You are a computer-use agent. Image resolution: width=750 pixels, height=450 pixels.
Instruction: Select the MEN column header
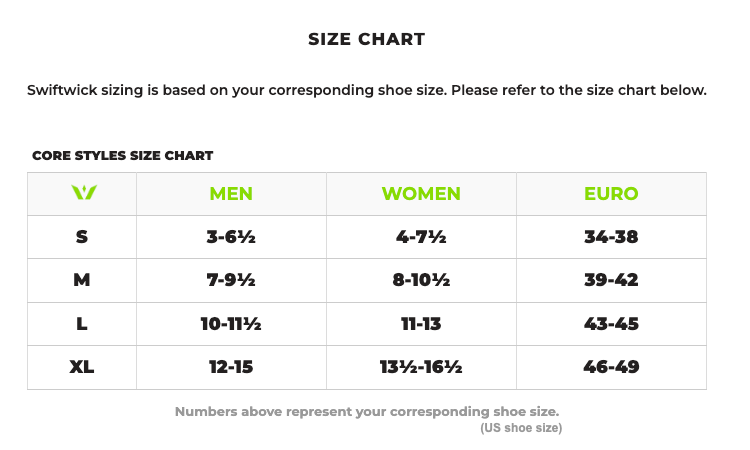231,194
